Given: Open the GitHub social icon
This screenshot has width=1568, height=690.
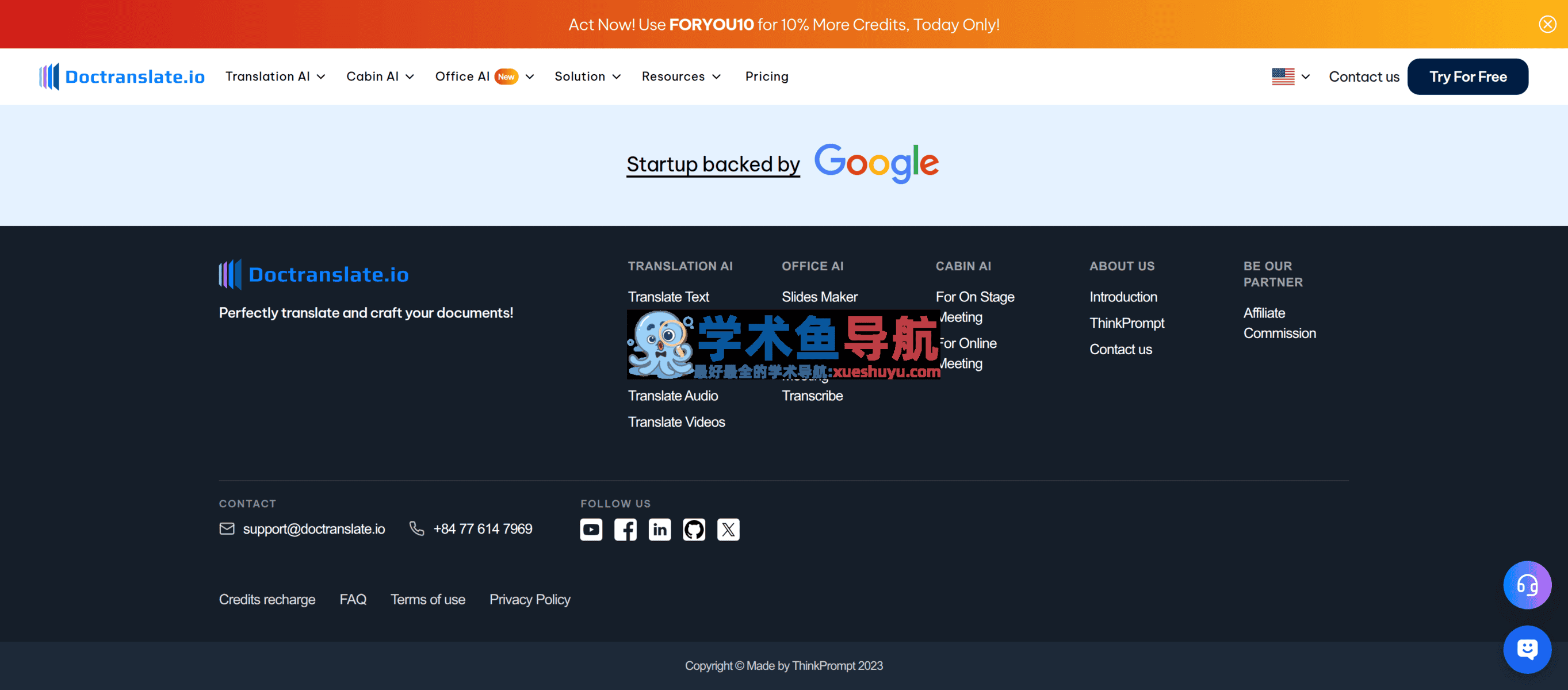Looking at the screenshot, I should coord(694,530).
